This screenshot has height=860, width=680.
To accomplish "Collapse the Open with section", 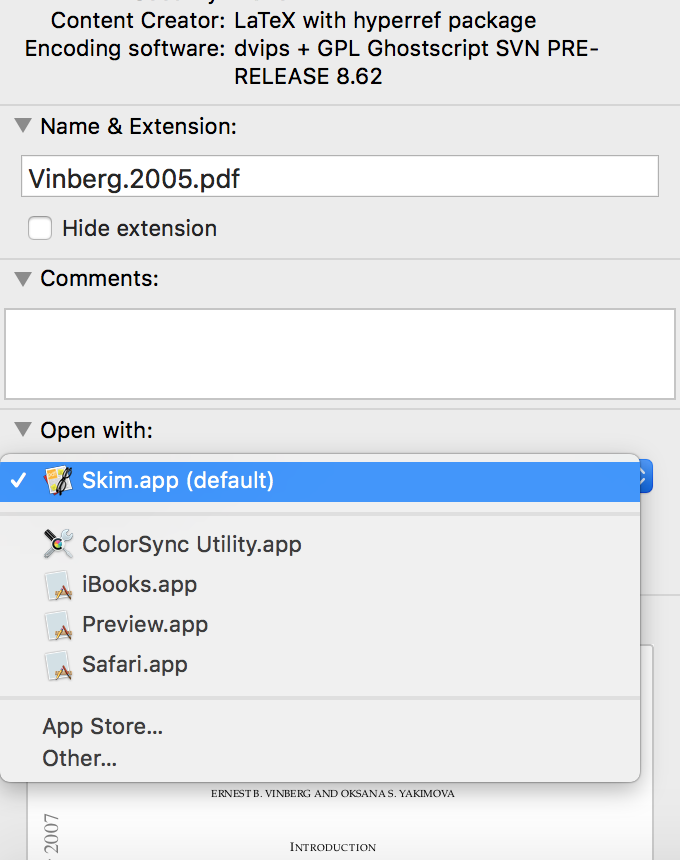I will [23, 429].
